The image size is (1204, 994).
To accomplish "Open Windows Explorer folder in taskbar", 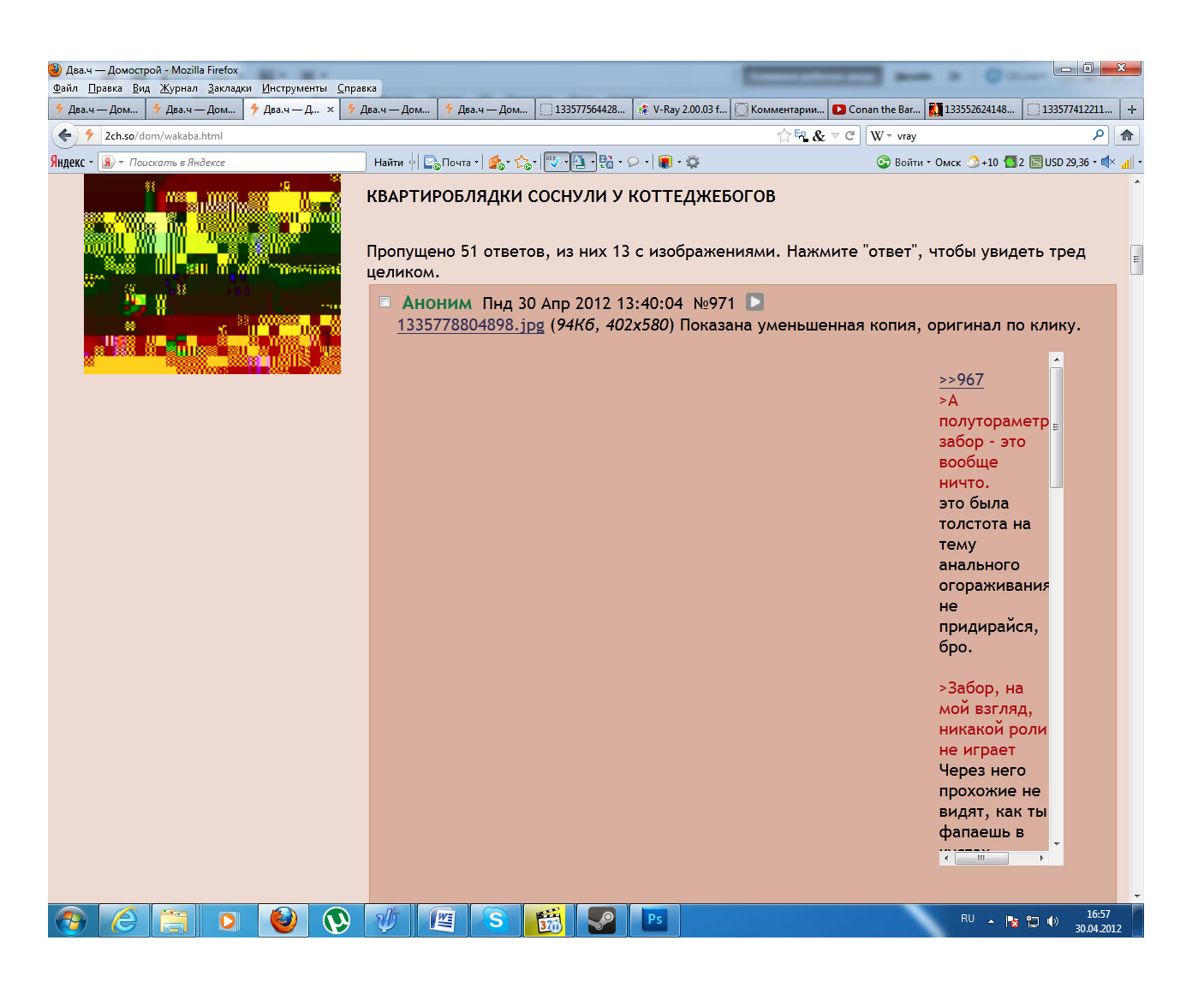I will (x=174, y=920).
